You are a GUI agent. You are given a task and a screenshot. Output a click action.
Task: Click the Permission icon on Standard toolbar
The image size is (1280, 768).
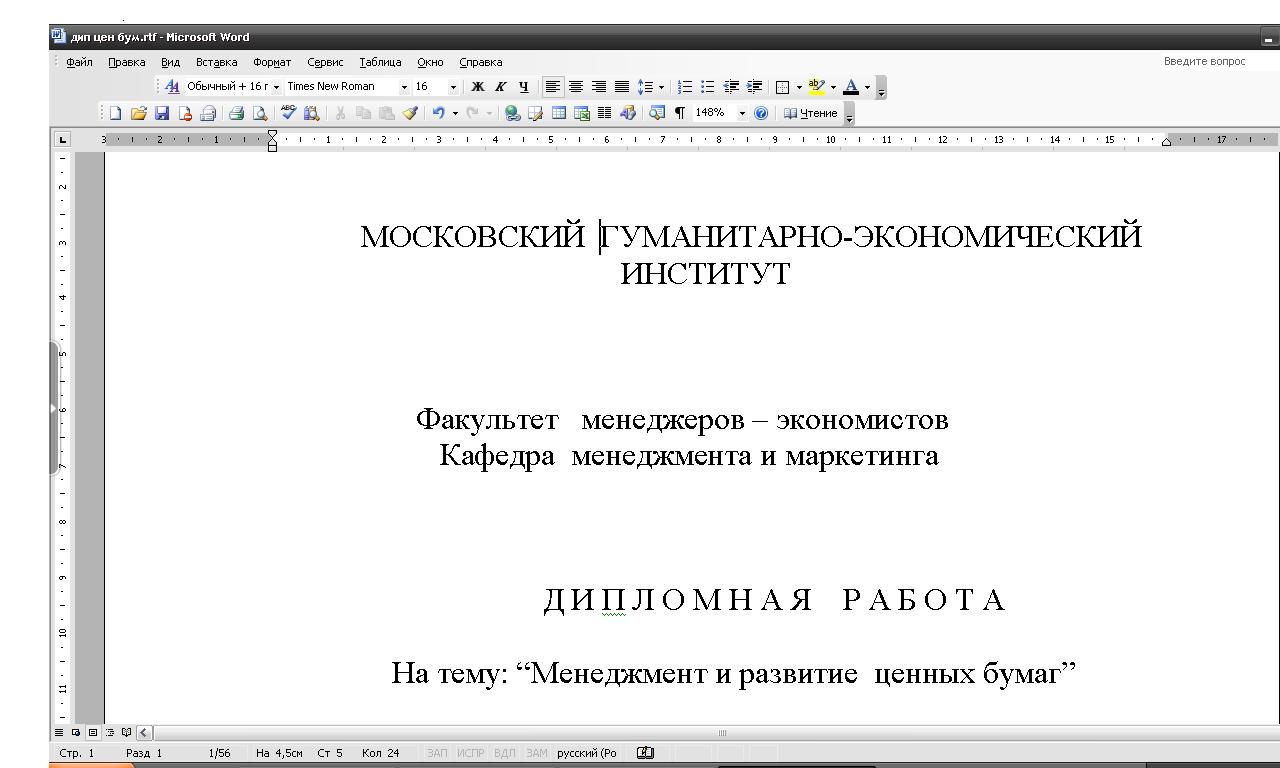point(185,113)
